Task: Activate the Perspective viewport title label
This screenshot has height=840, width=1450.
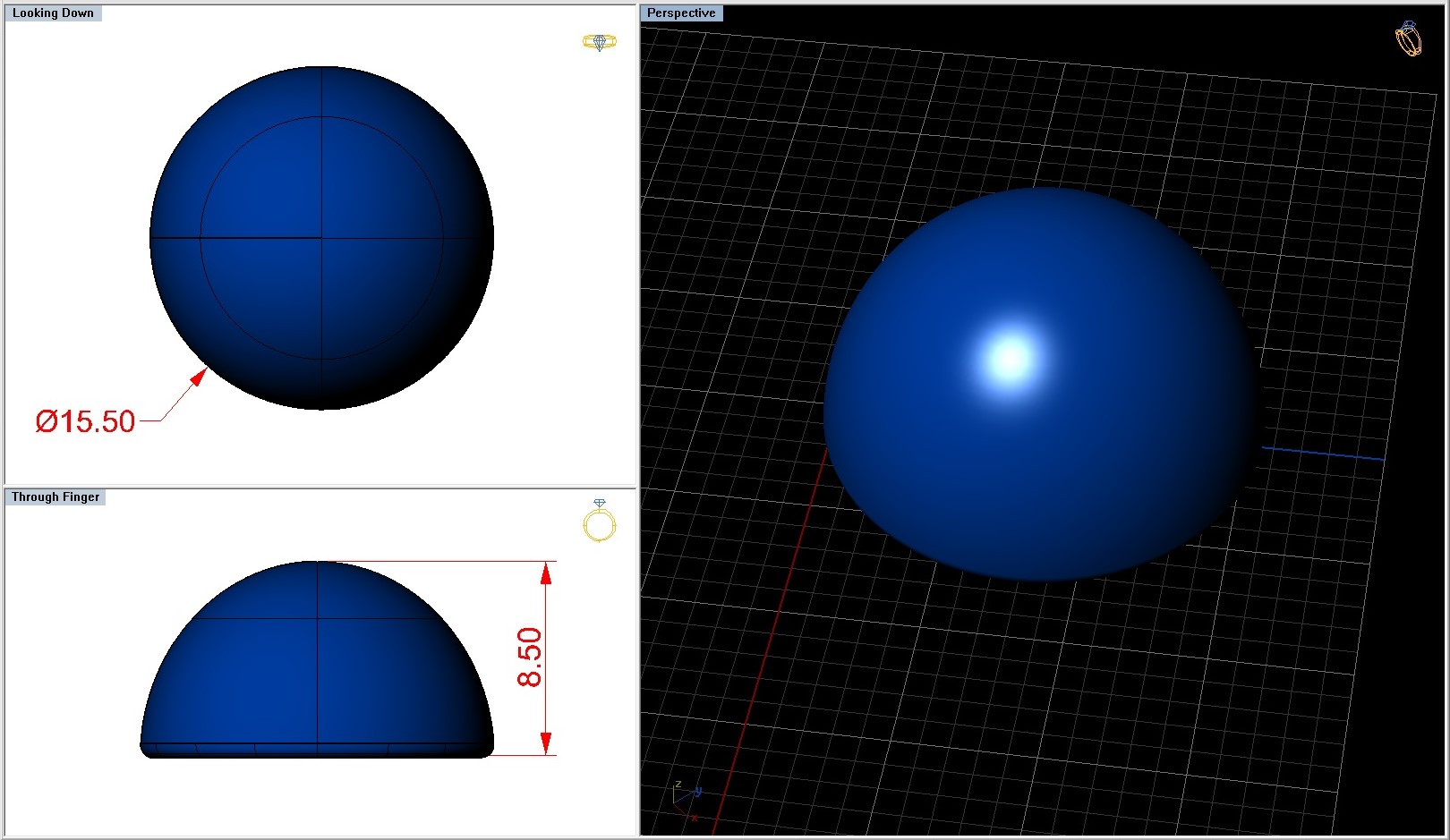Action: tap(681, 13)
